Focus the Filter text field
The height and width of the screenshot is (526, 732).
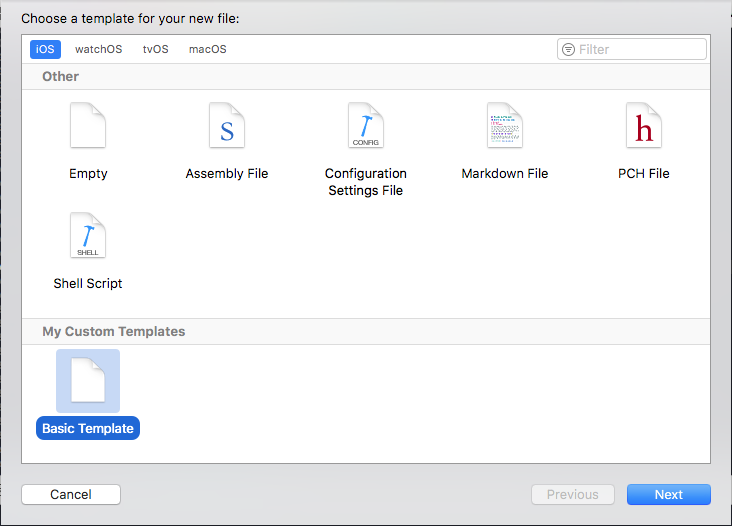coord(640,49)
